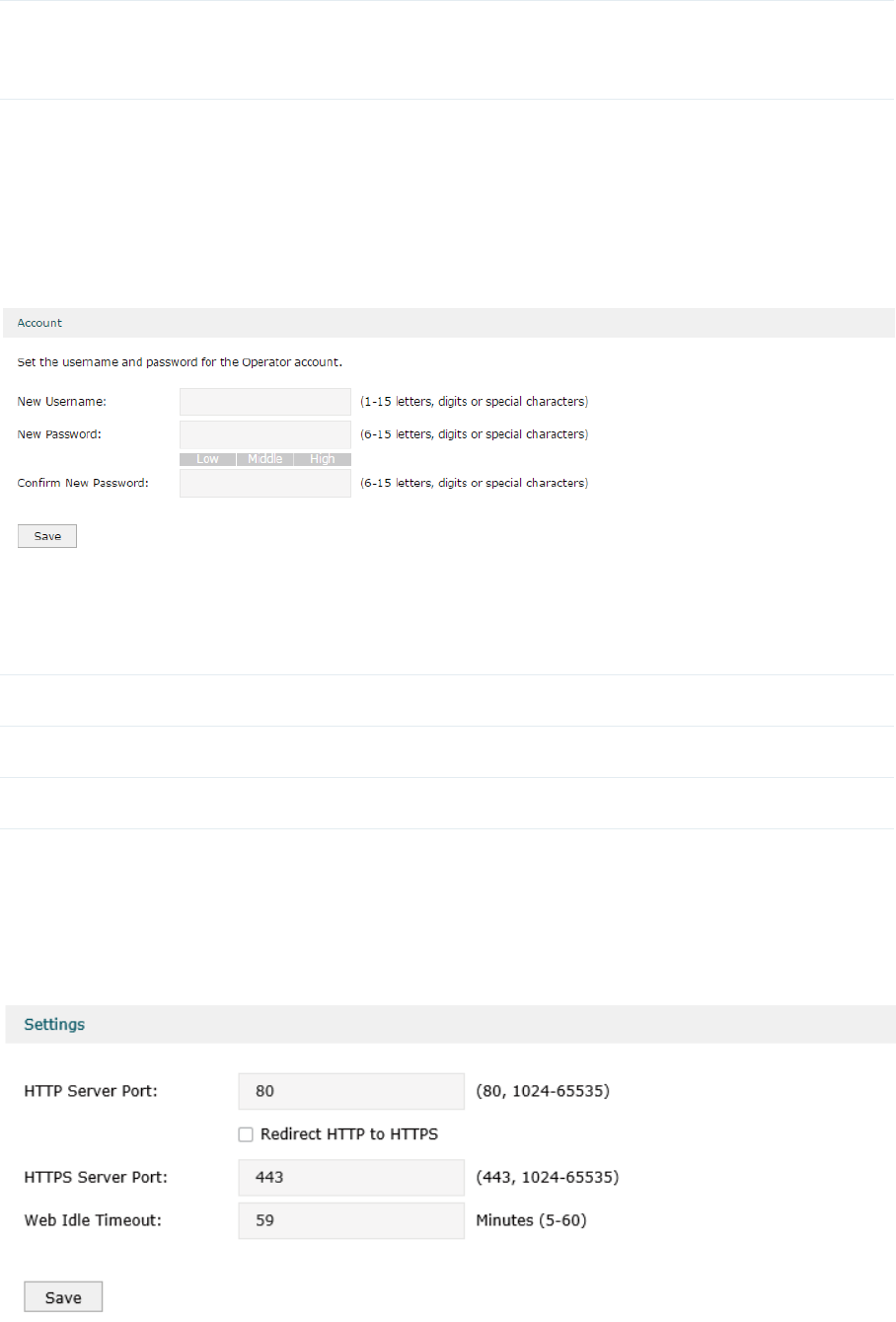Click the '(443, 1024-65535)' port range hint
The width and height of the screenshot is (896, 1322).
548,1177
